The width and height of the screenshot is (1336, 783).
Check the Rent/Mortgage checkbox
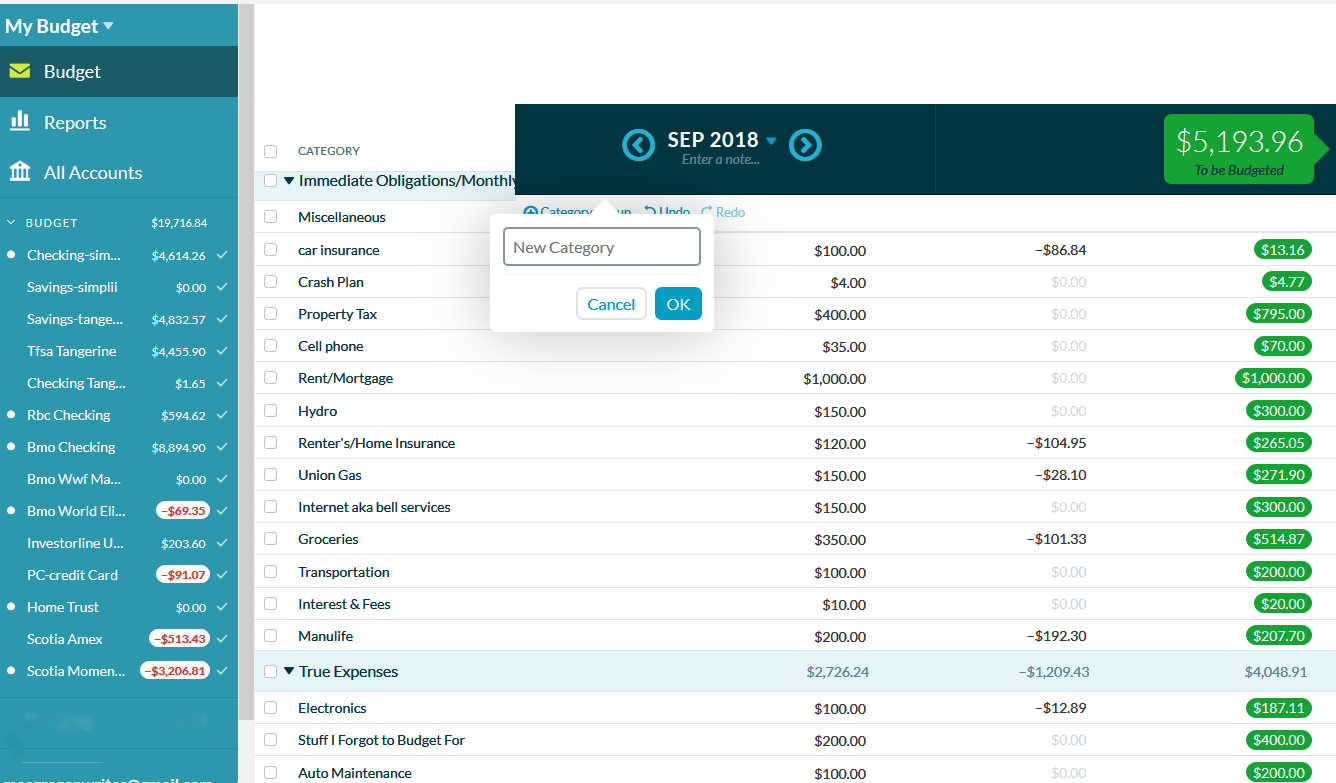click(x=271, y=378)
